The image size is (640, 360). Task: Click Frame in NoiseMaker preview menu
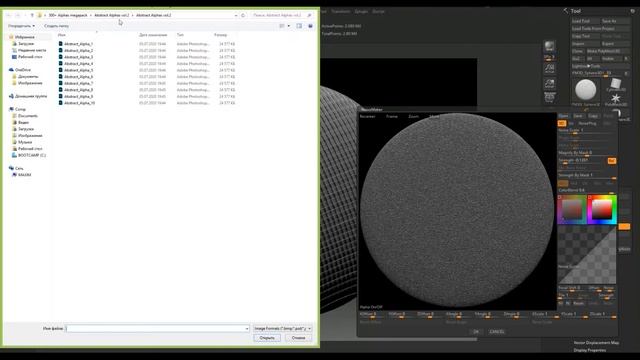392,116
